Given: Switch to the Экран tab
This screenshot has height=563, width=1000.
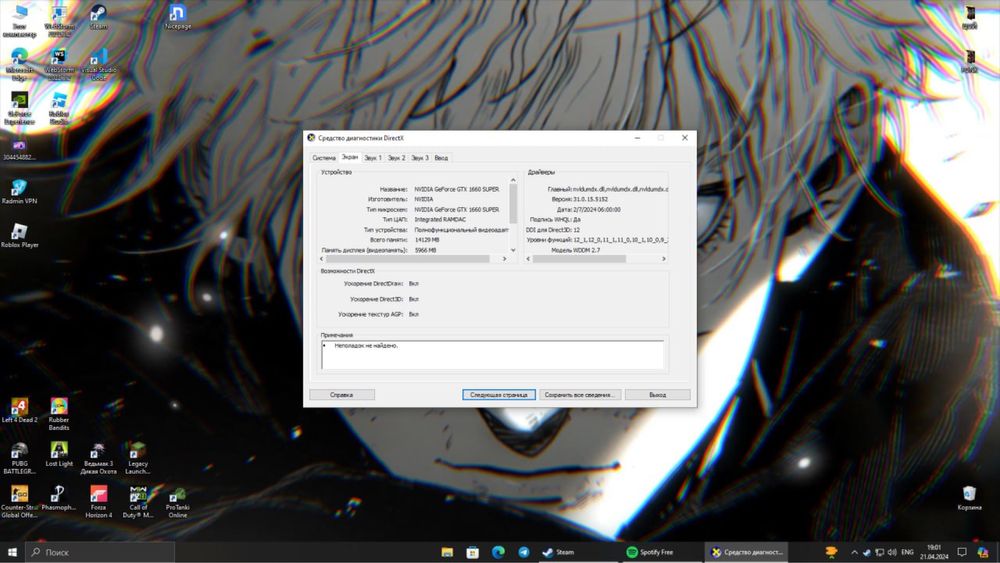Looking at the screenshot, I should point(349,157).
